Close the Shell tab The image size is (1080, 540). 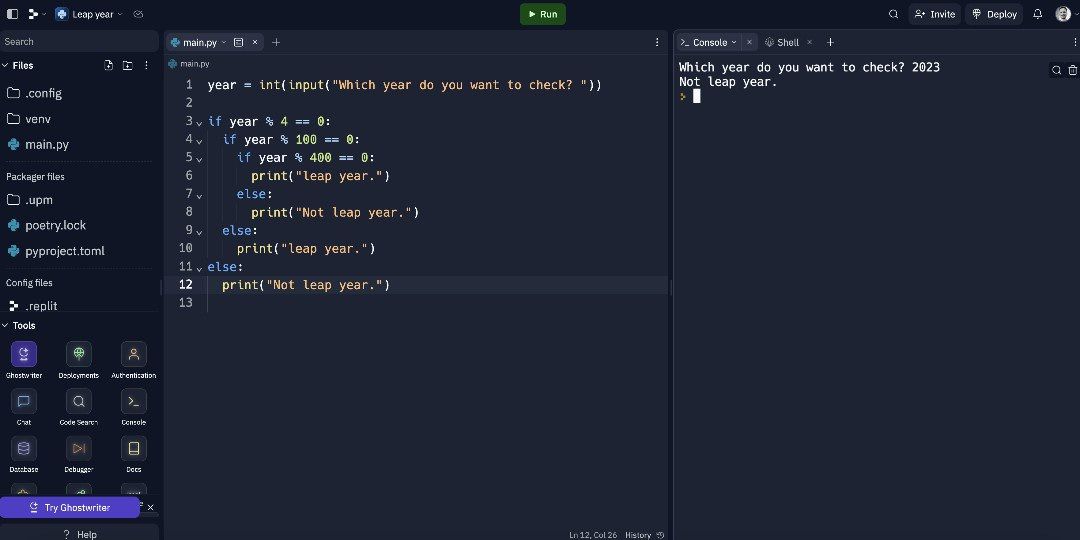coord(809,42)
